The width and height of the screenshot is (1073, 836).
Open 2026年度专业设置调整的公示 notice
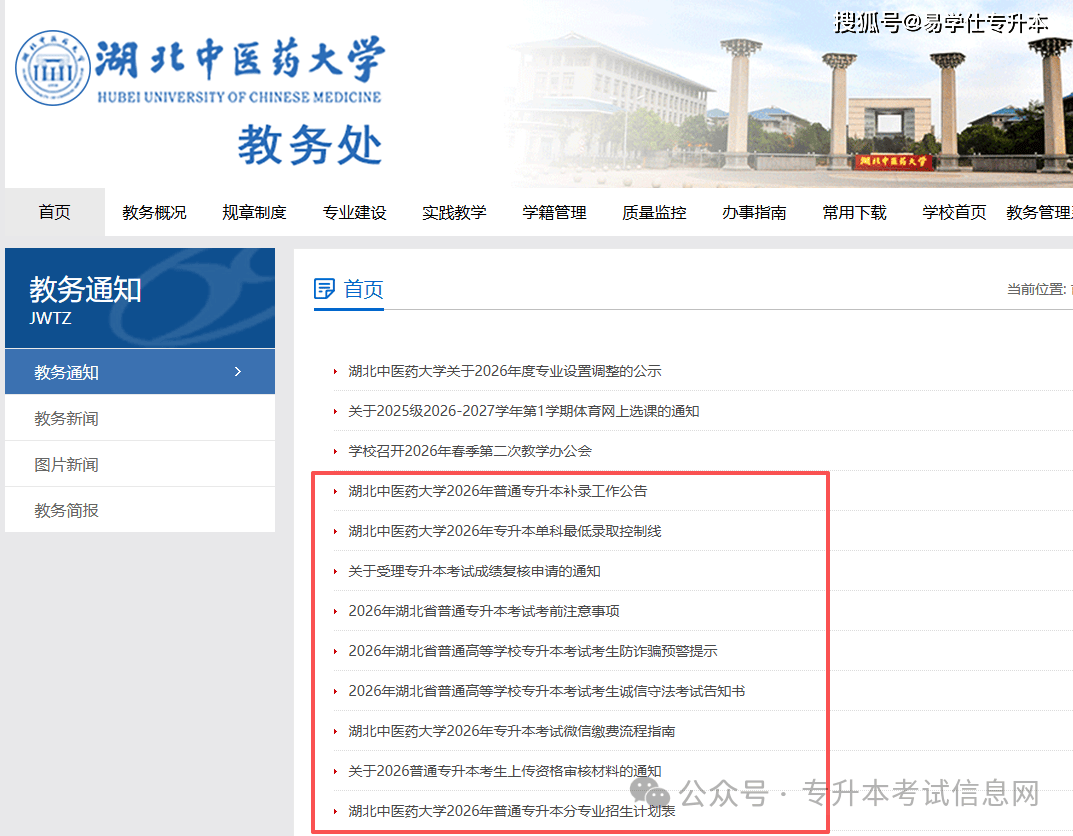click(x=505, y=371)
